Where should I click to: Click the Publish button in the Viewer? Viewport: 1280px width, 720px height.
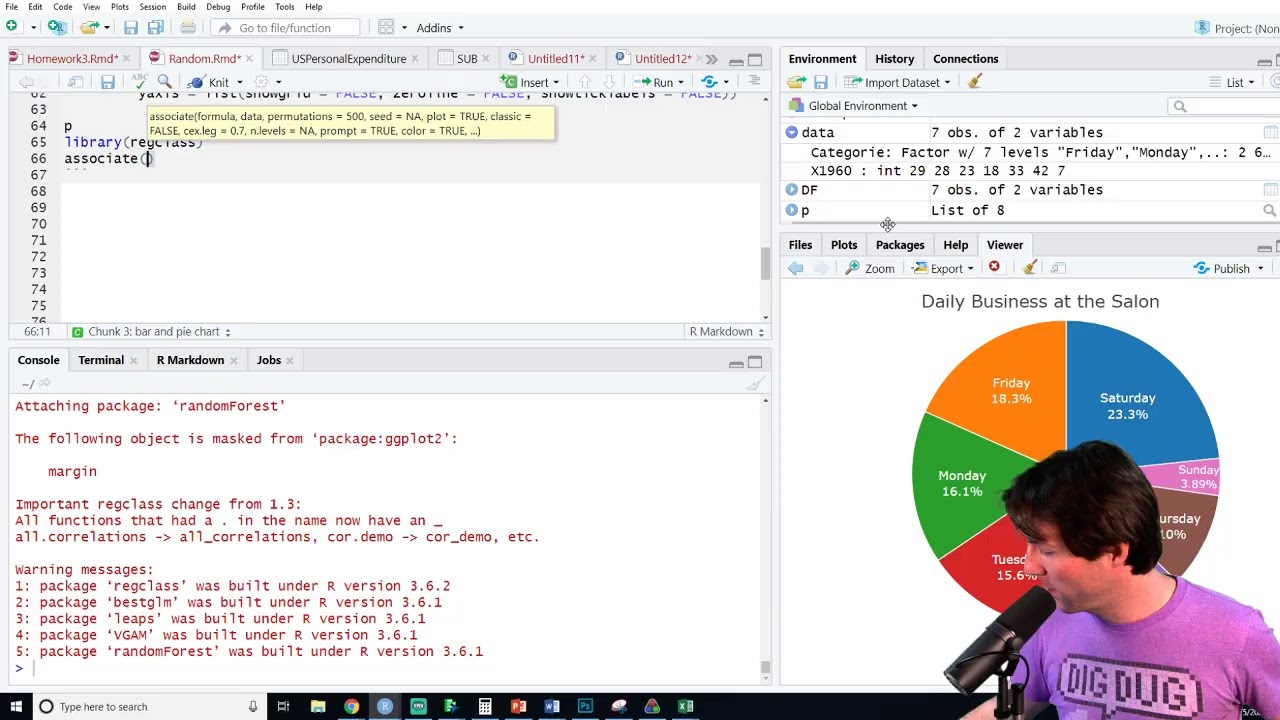click(x=1221, y=268)
